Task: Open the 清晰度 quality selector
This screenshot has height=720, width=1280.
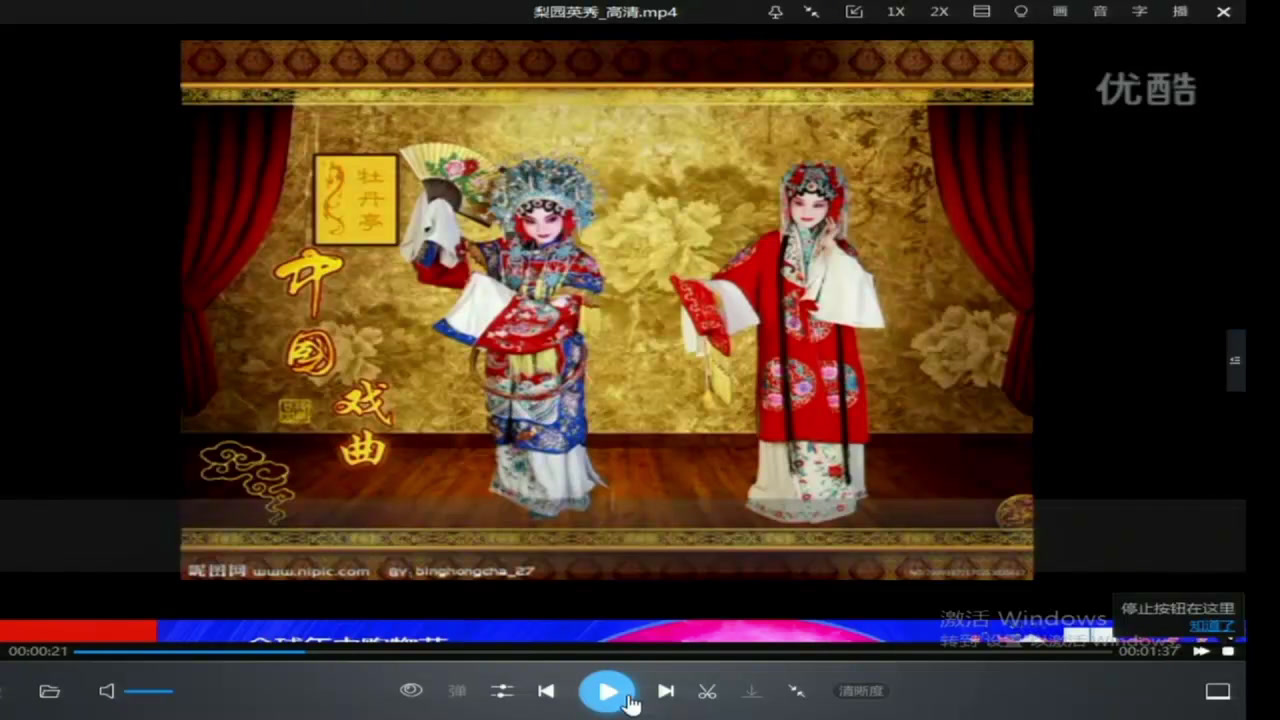Action: click(x=861, y=691)
